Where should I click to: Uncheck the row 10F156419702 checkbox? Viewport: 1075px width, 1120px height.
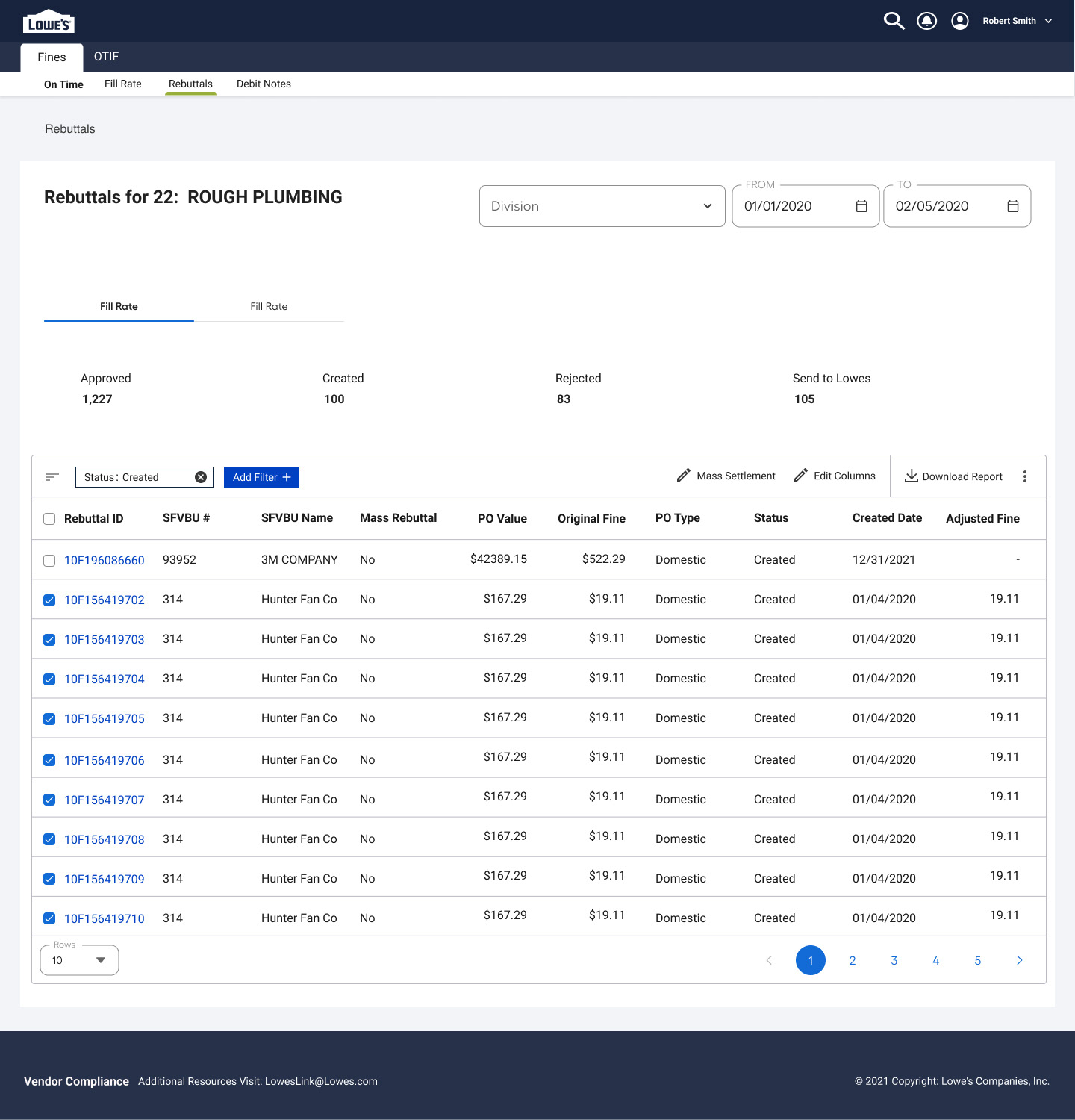(x=49, y=600)
